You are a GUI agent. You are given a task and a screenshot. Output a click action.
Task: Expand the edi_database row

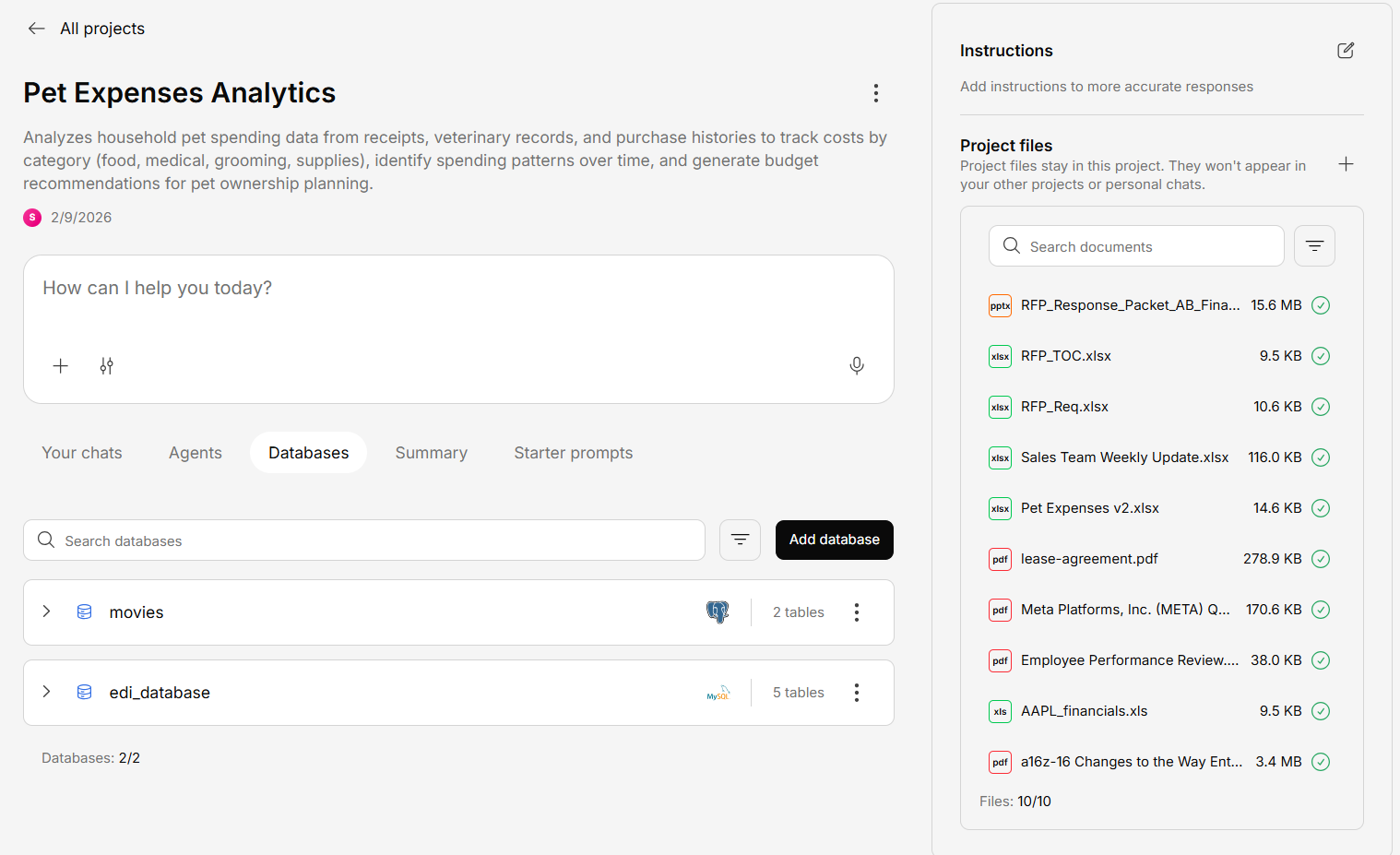(47, 693)
